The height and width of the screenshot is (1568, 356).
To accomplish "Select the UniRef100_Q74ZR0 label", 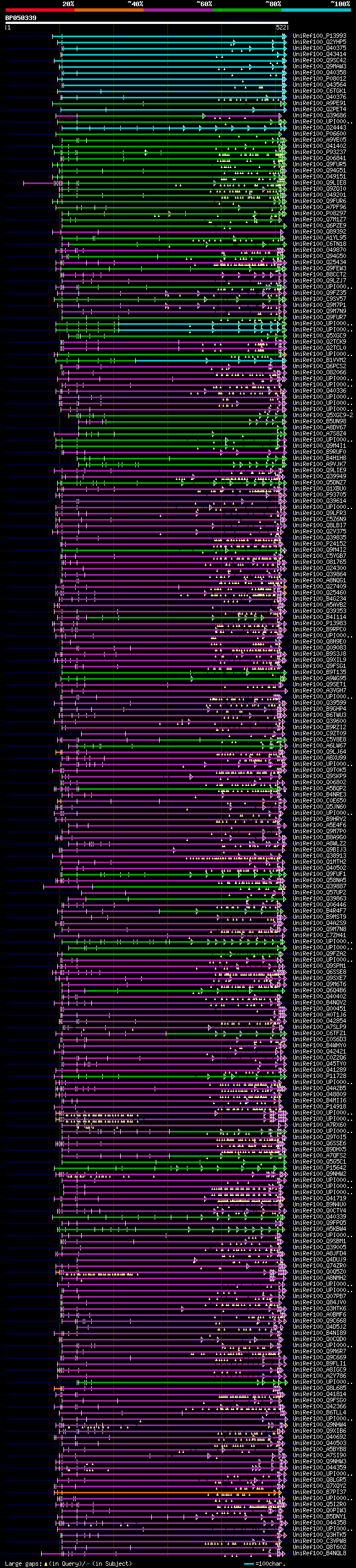I will tap(319, 1265).
